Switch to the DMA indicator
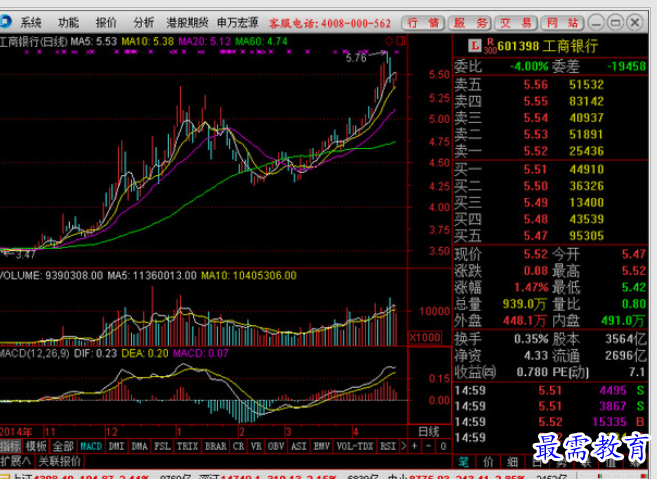657x479 pixels. (x=139, y=446)
